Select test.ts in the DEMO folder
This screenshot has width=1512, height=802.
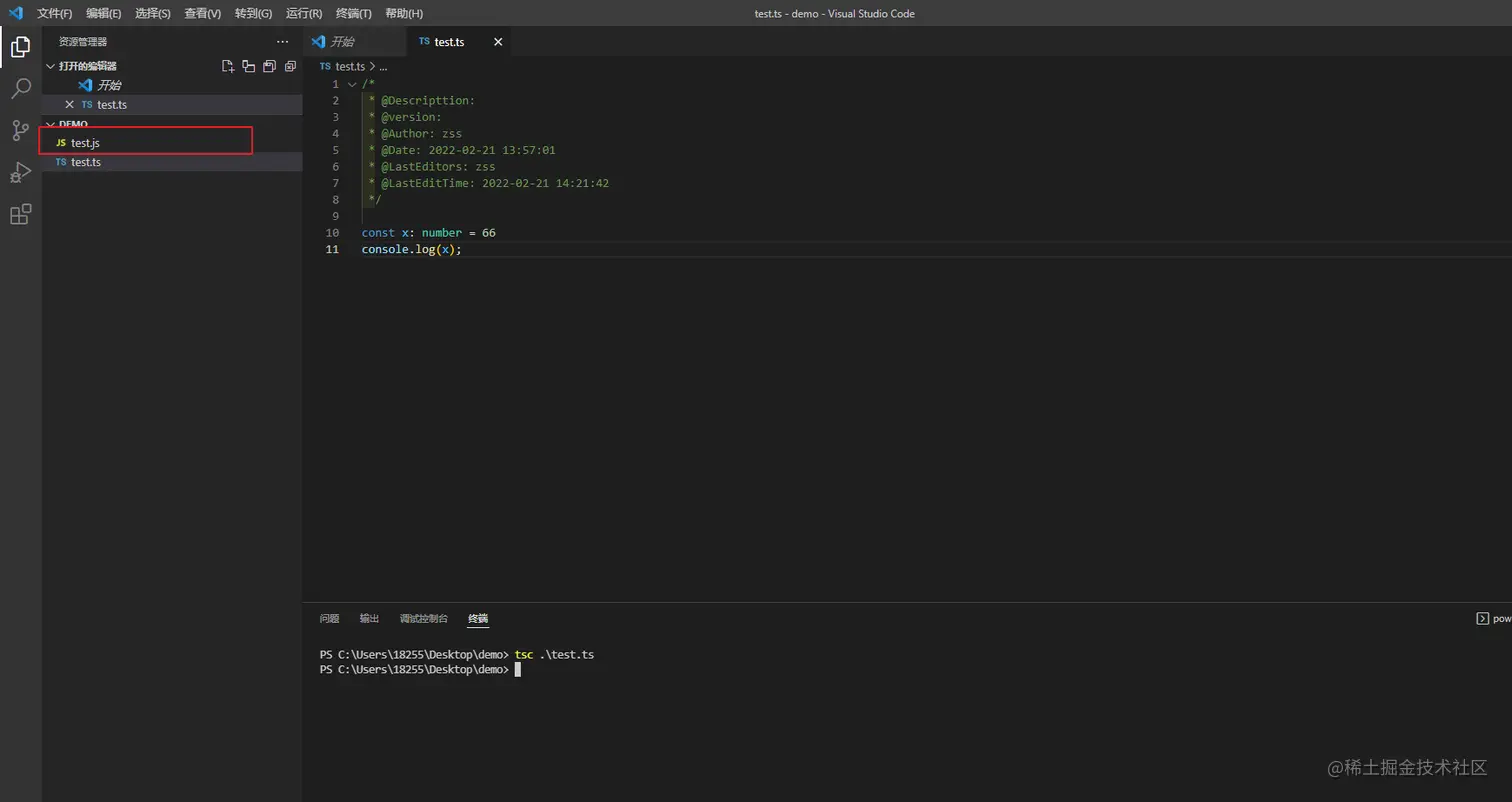pyautogui.click(x=171, y=162)
